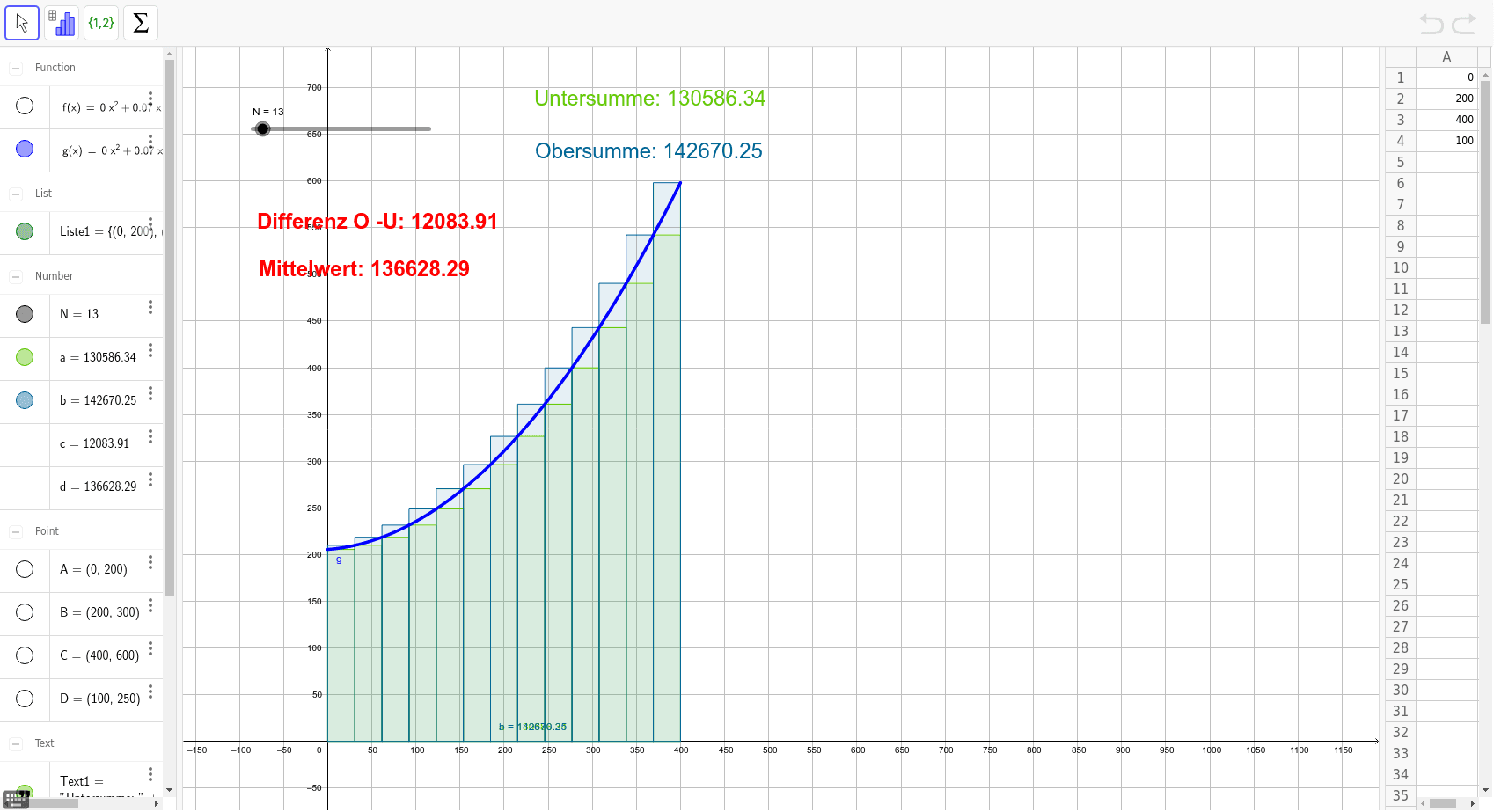Collapse the Point group
1494x812 pixels.
(16, 531)
